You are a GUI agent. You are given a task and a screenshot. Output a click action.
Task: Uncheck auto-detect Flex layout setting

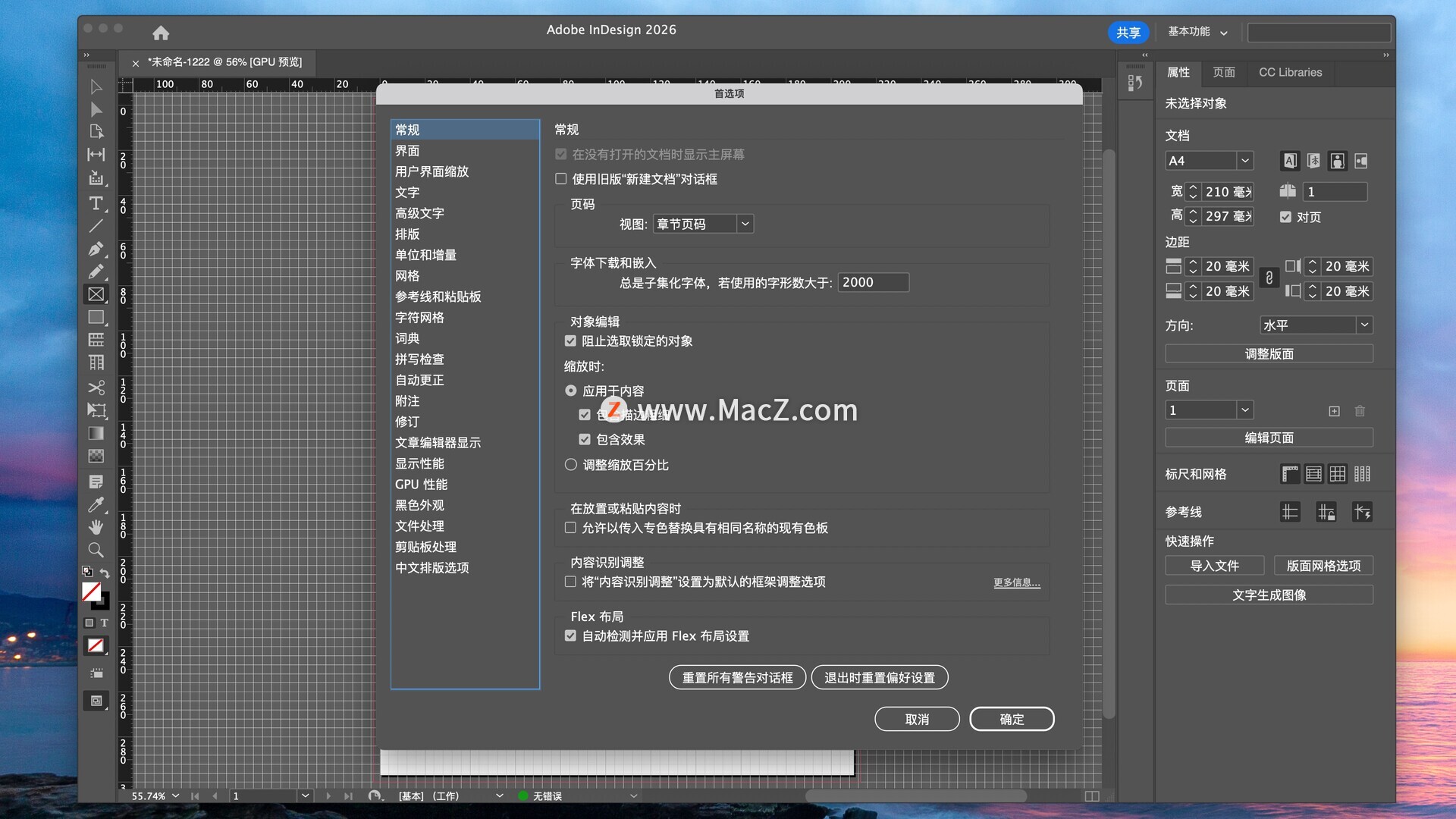(x=571, y=636)
